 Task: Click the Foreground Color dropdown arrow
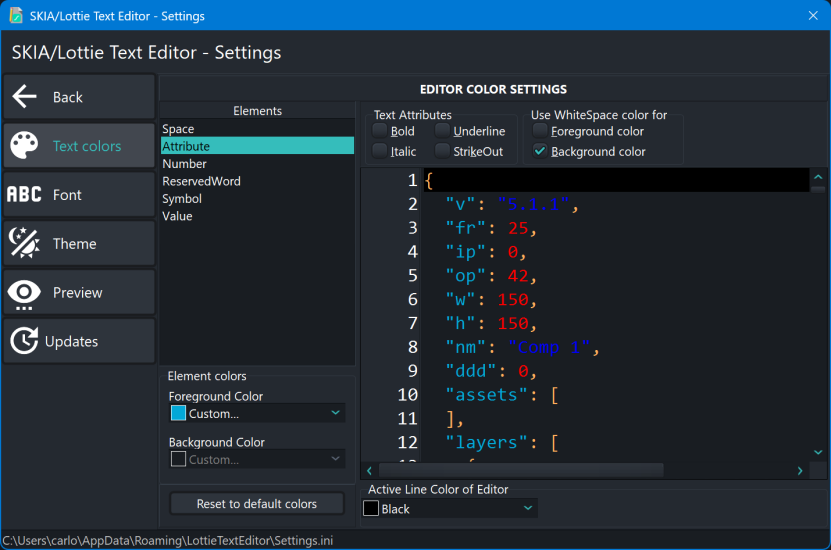click(x=335, y=413)
